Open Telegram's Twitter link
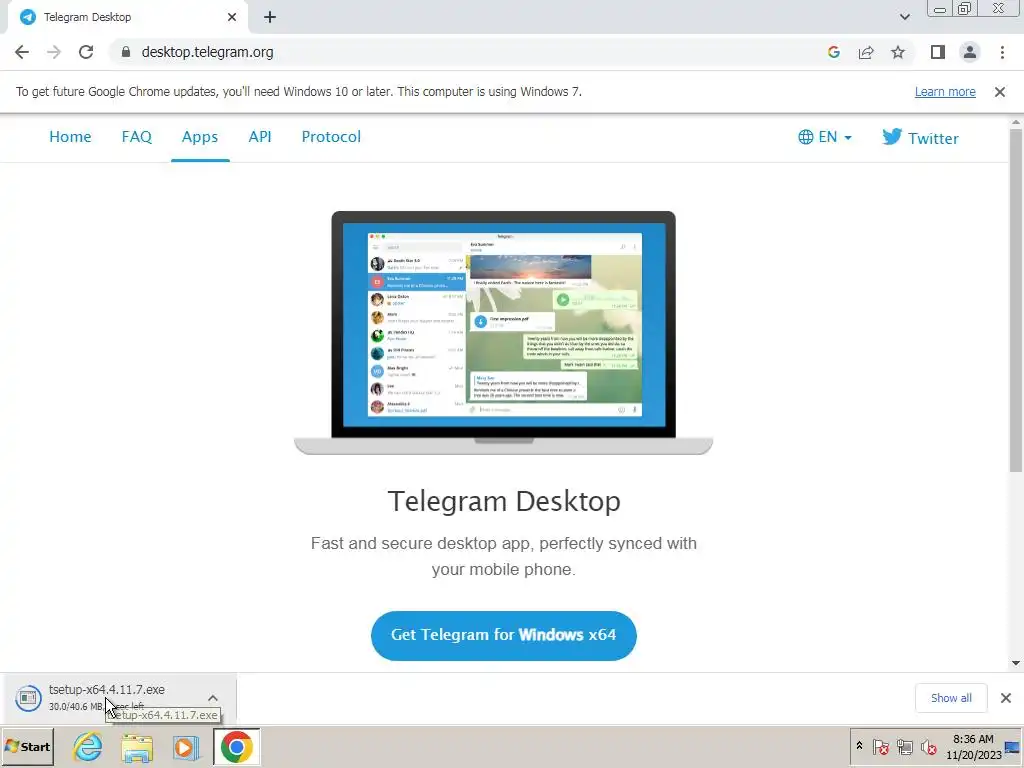 (920, 138)
